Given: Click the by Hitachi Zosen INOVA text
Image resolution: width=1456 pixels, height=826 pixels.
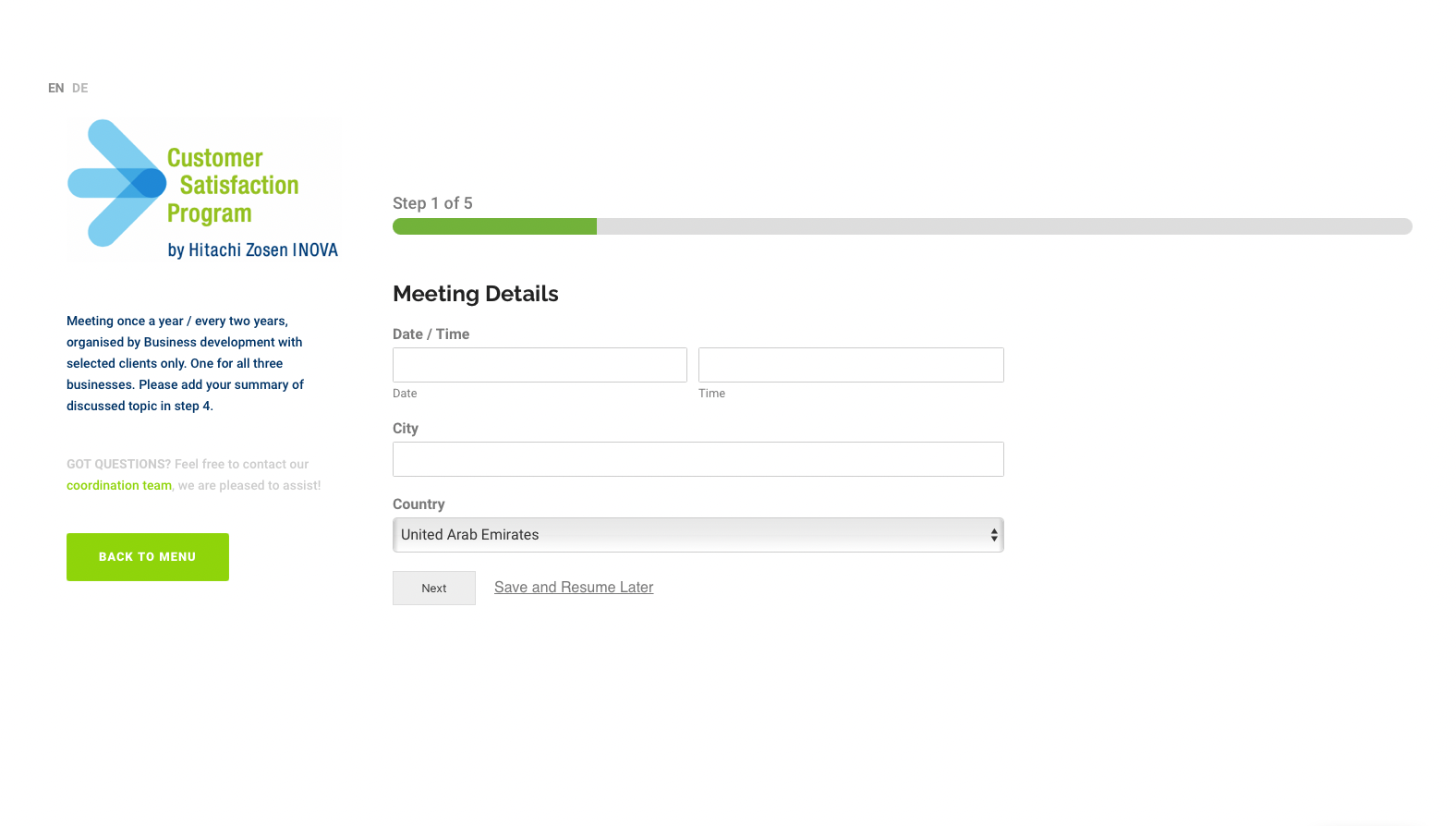Looking at the screenshot, I should coord(252,250).
